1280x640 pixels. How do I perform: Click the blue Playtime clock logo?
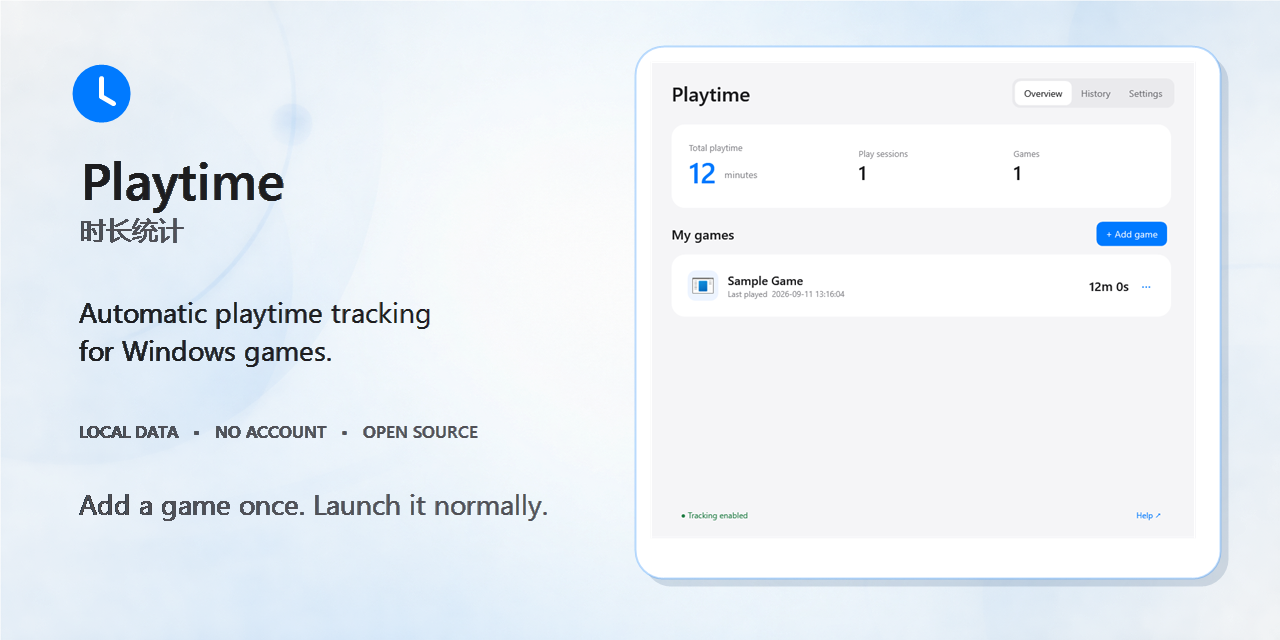pyautogui.click(x=102, y=94)
